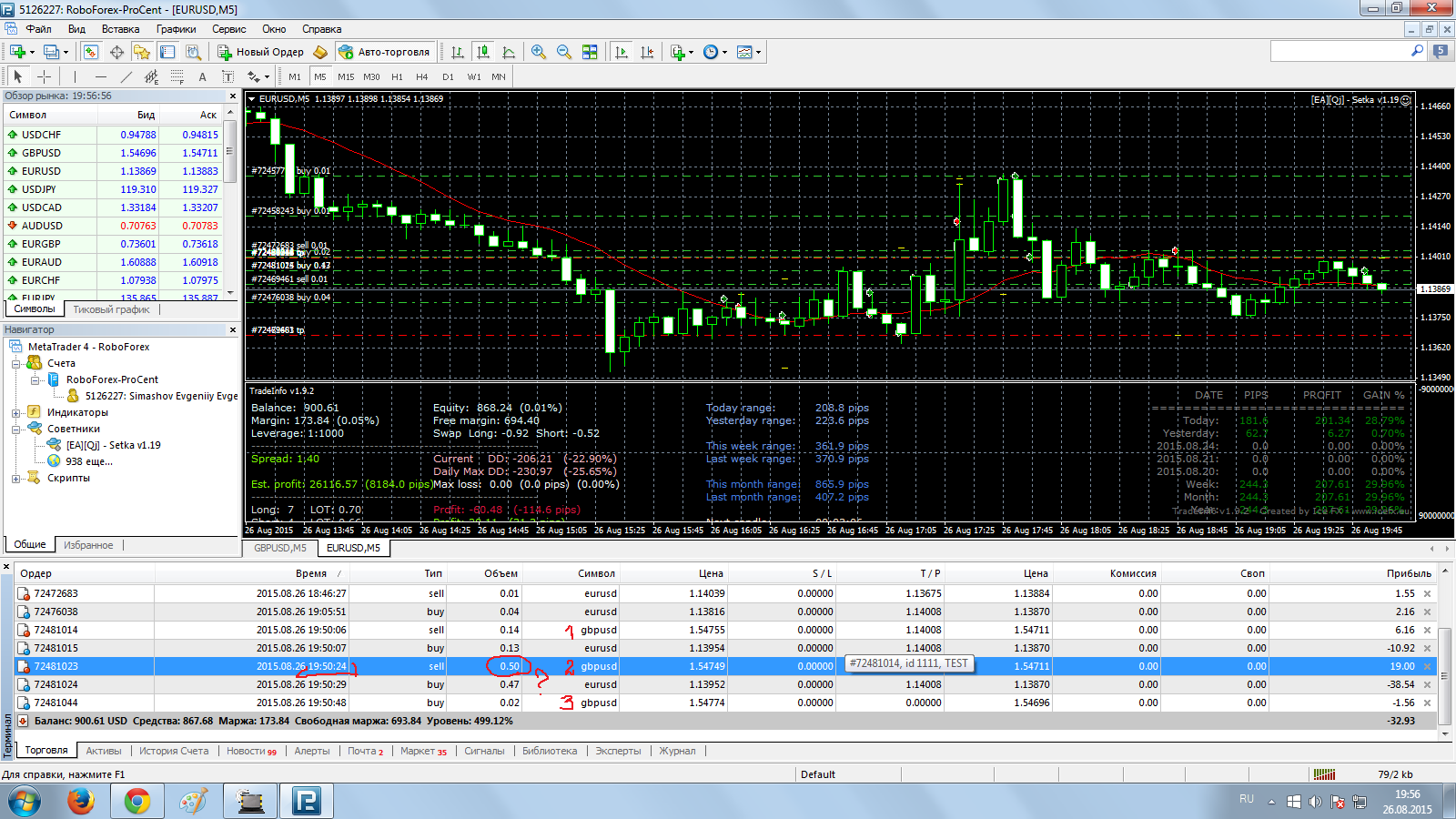Image resolution: width=1456 pixels, height=819 pixels.
Task: Toggle the Terminal panel button
Action: coord(167,52)
